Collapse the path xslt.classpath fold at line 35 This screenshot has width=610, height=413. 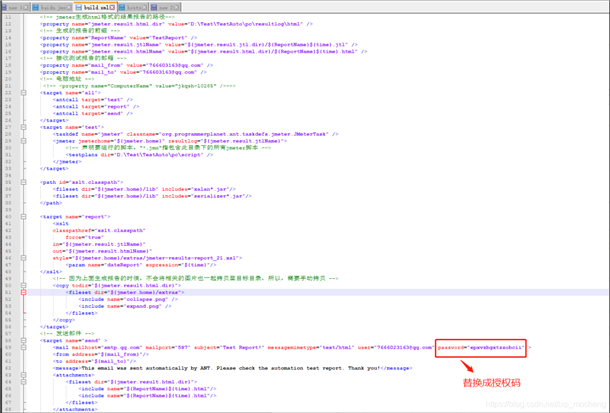[x=24, y=182]
